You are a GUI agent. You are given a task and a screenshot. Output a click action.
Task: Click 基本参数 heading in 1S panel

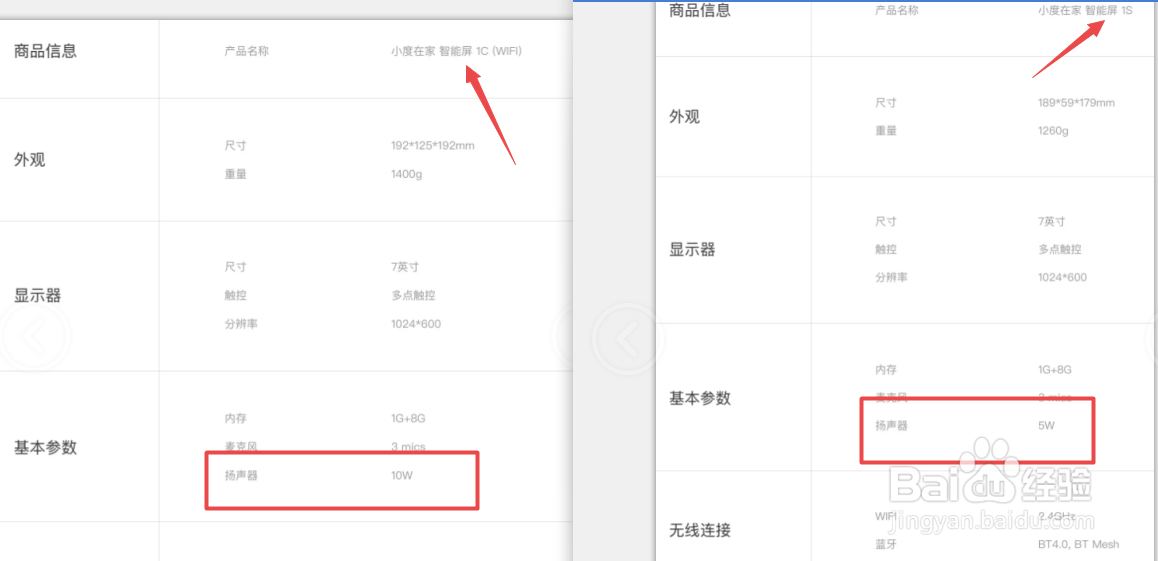(x=700, y=398)
